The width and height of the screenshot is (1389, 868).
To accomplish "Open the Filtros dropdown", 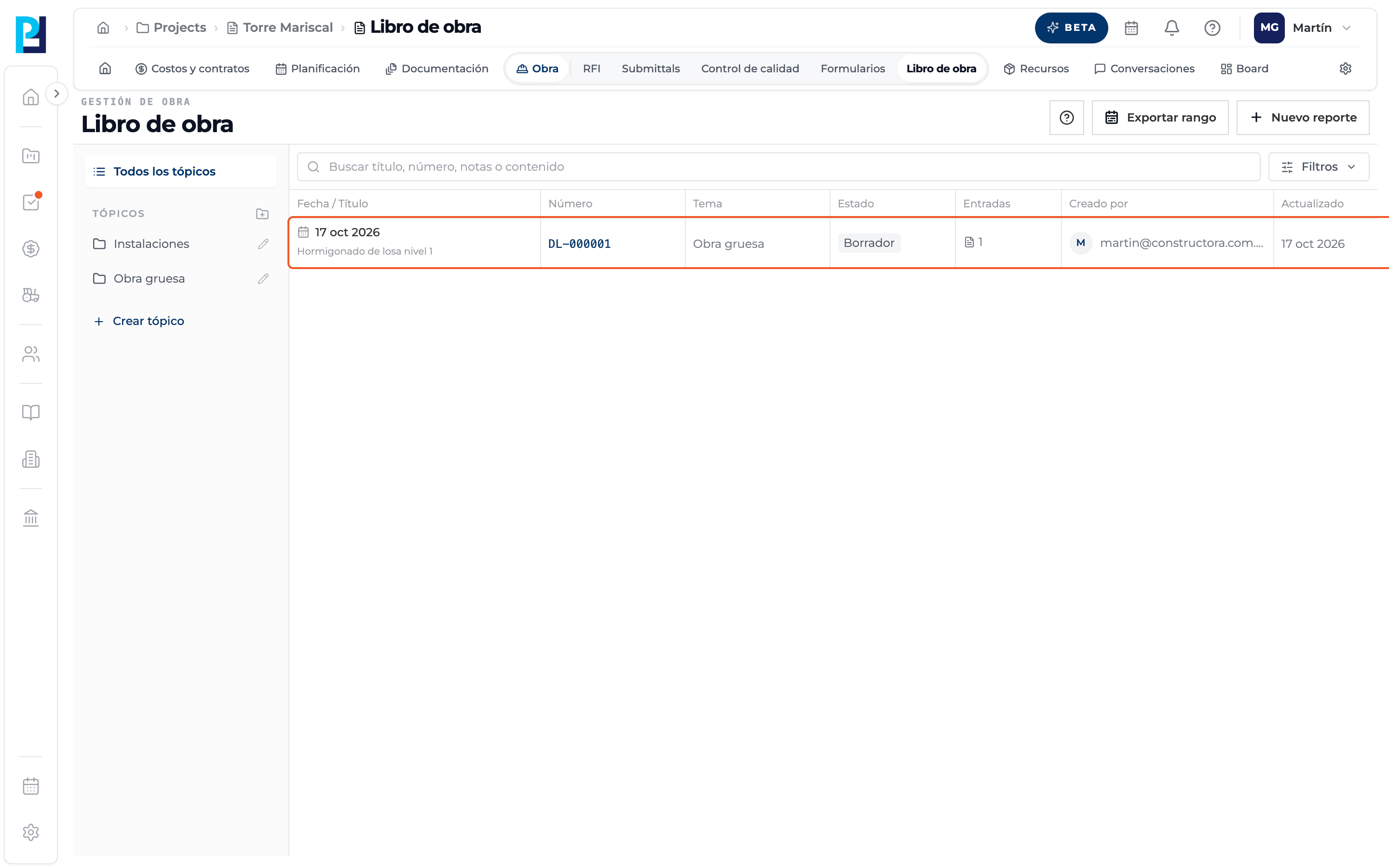I will pyautogui.click(x=1319, y=166).
